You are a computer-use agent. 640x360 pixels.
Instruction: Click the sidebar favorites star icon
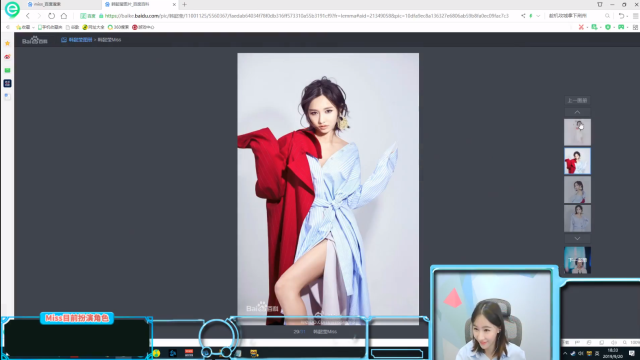tap(7, 43)
